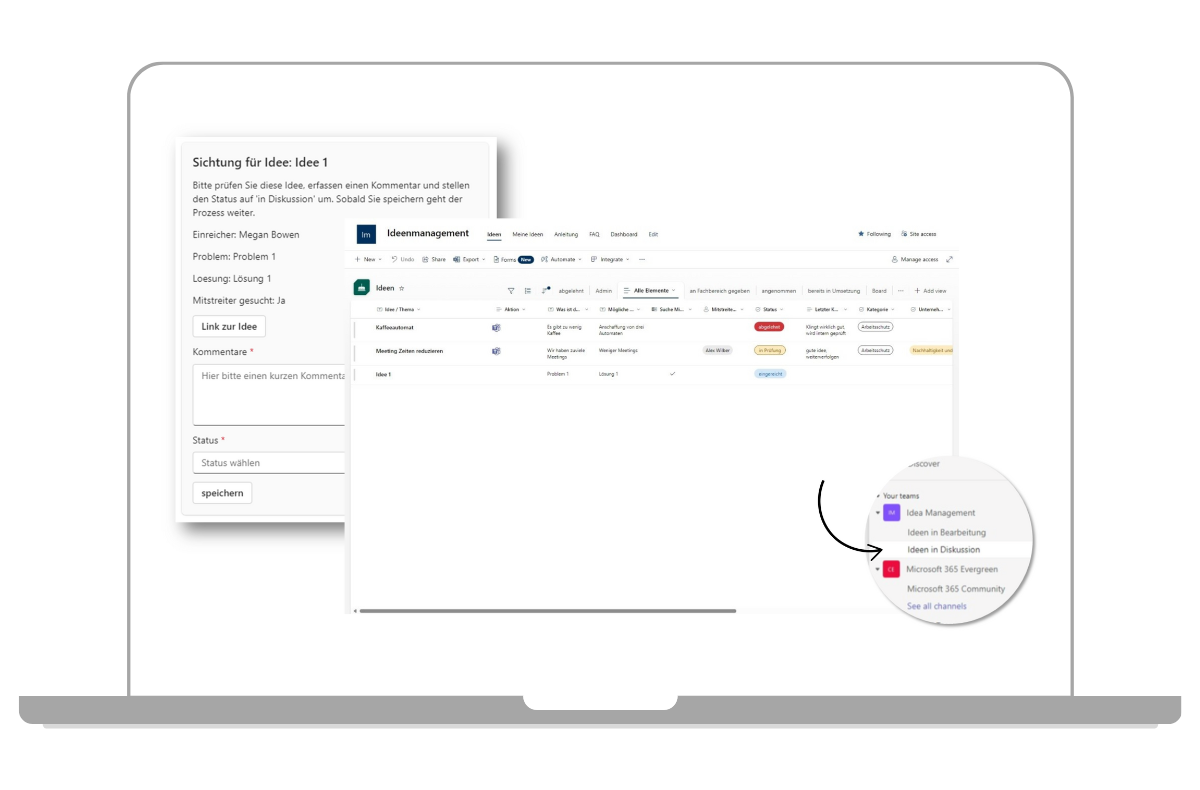
Task: Click the speichern button
Action: pyautogui.click(x=222, y=493)
